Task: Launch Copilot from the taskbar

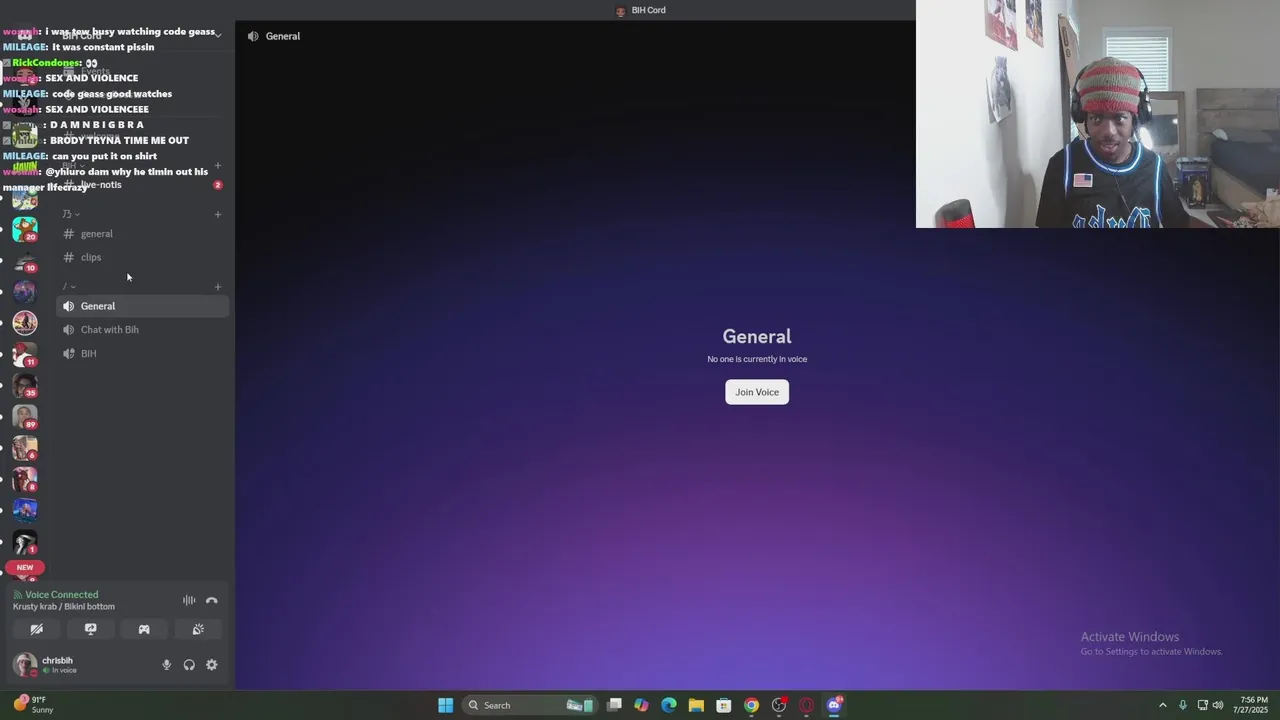Action: pyautogui.click(x=641, y=705)
